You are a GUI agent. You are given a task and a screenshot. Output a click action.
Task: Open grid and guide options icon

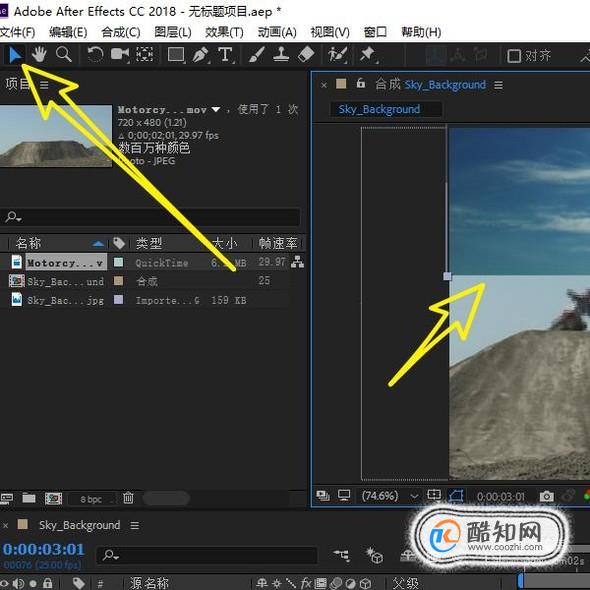434,494
